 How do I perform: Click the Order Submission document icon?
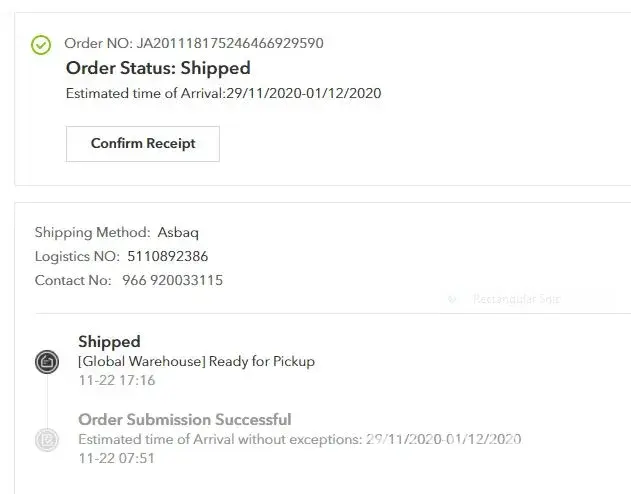[47, 439]
